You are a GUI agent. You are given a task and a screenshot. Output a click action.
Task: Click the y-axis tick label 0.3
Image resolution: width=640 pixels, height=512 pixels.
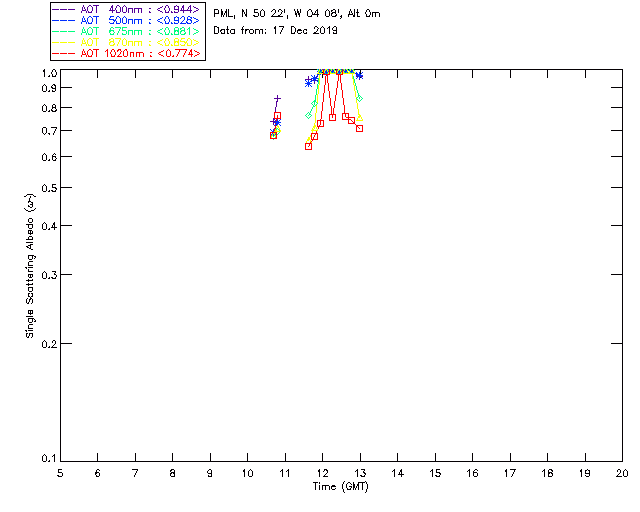coord(49,275)
